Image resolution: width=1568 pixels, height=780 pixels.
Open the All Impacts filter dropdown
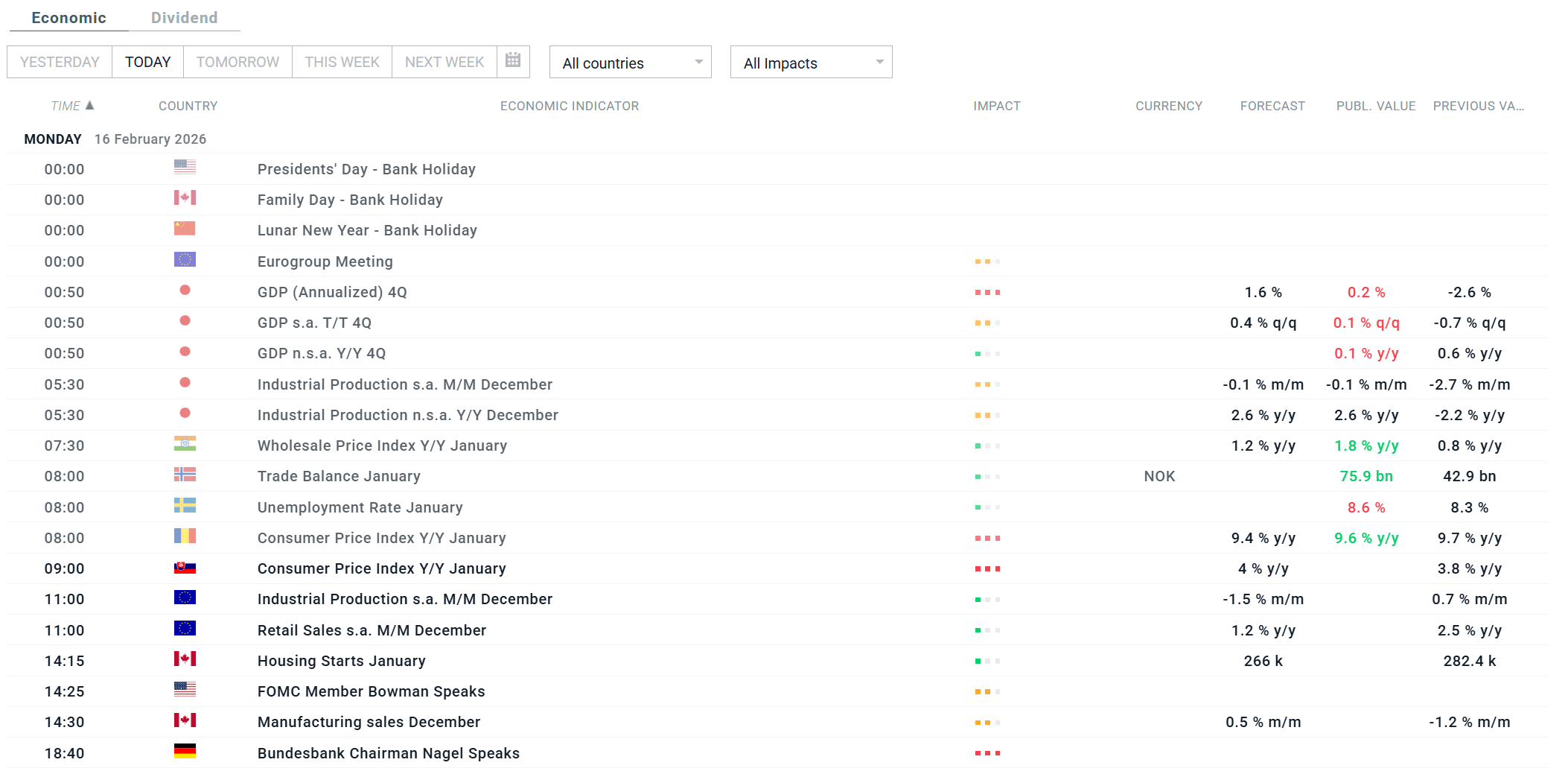[x=811, y=63]
